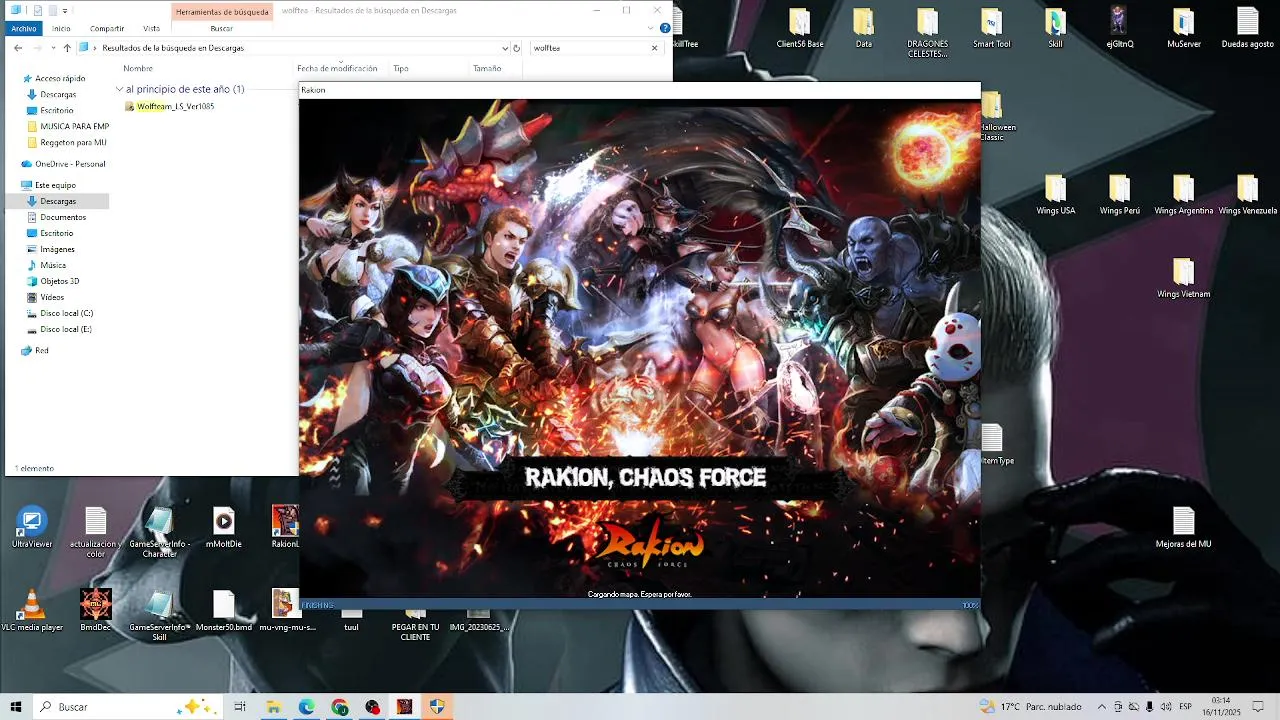Expand the Explorer ribbon chevron
Viewport: 1280px width, 720px height.
point(652,28)
